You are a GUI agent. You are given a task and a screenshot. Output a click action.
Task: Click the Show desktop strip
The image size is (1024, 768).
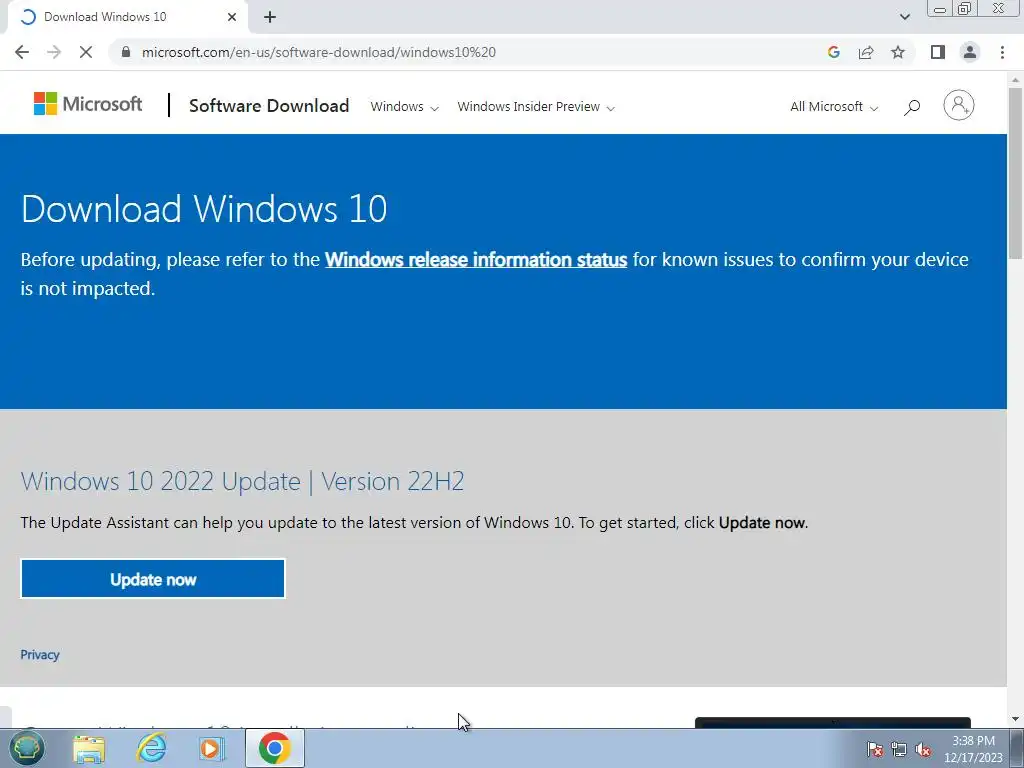1017,748
